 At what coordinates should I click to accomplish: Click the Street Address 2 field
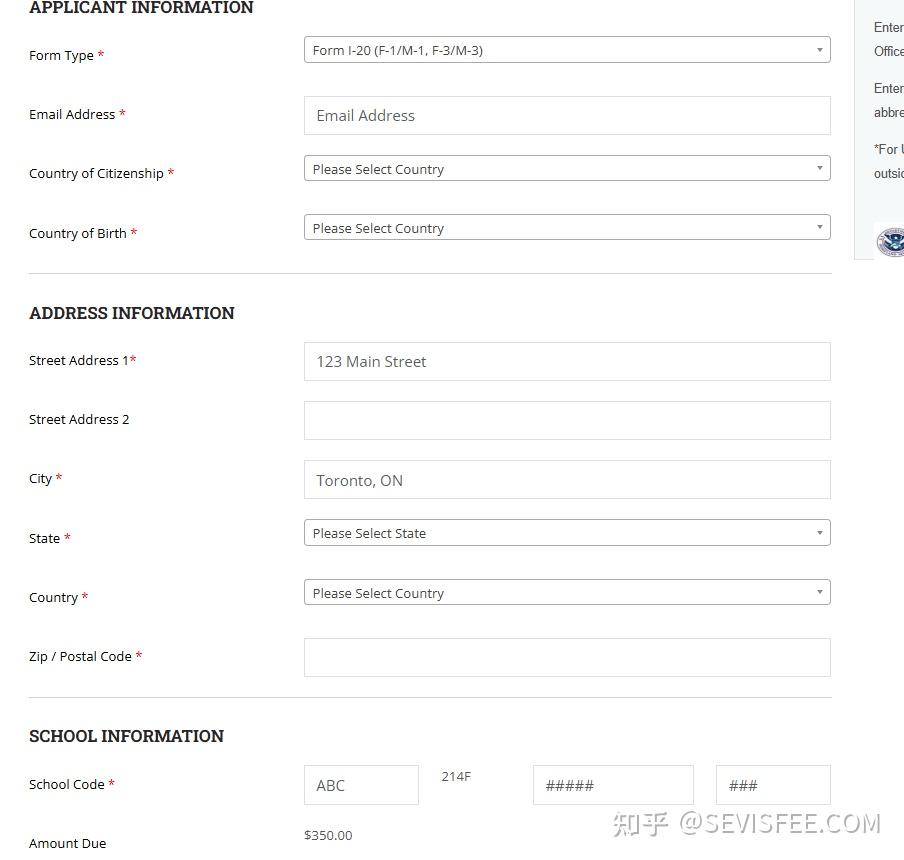coord(567,421)
